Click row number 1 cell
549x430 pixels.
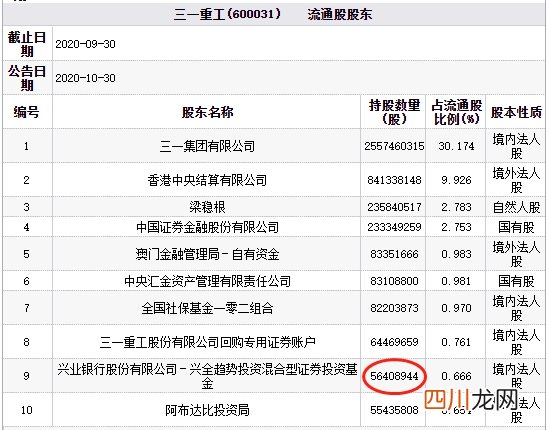click(27, 146)
